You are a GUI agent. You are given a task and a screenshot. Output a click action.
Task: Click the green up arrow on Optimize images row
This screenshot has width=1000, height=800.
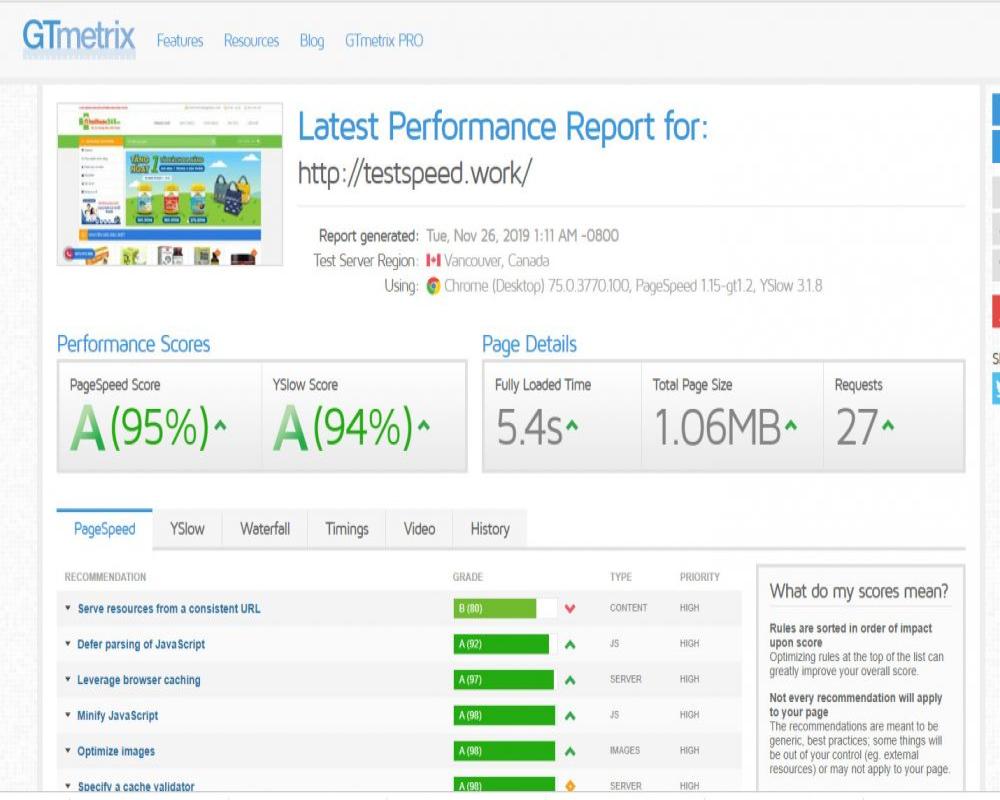point(570,752)
